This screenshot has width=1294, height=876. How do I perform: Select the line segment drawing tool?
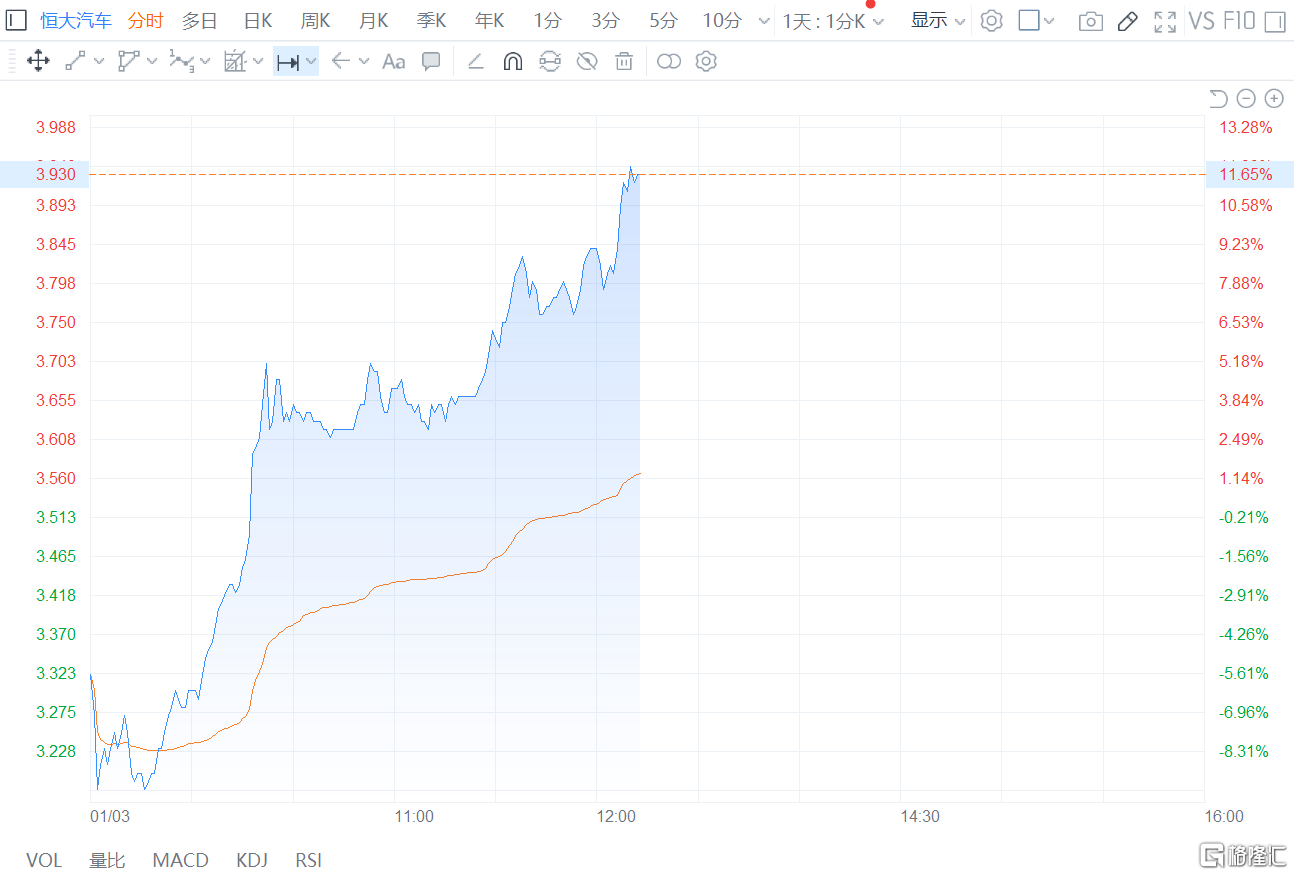click(75, 62)
